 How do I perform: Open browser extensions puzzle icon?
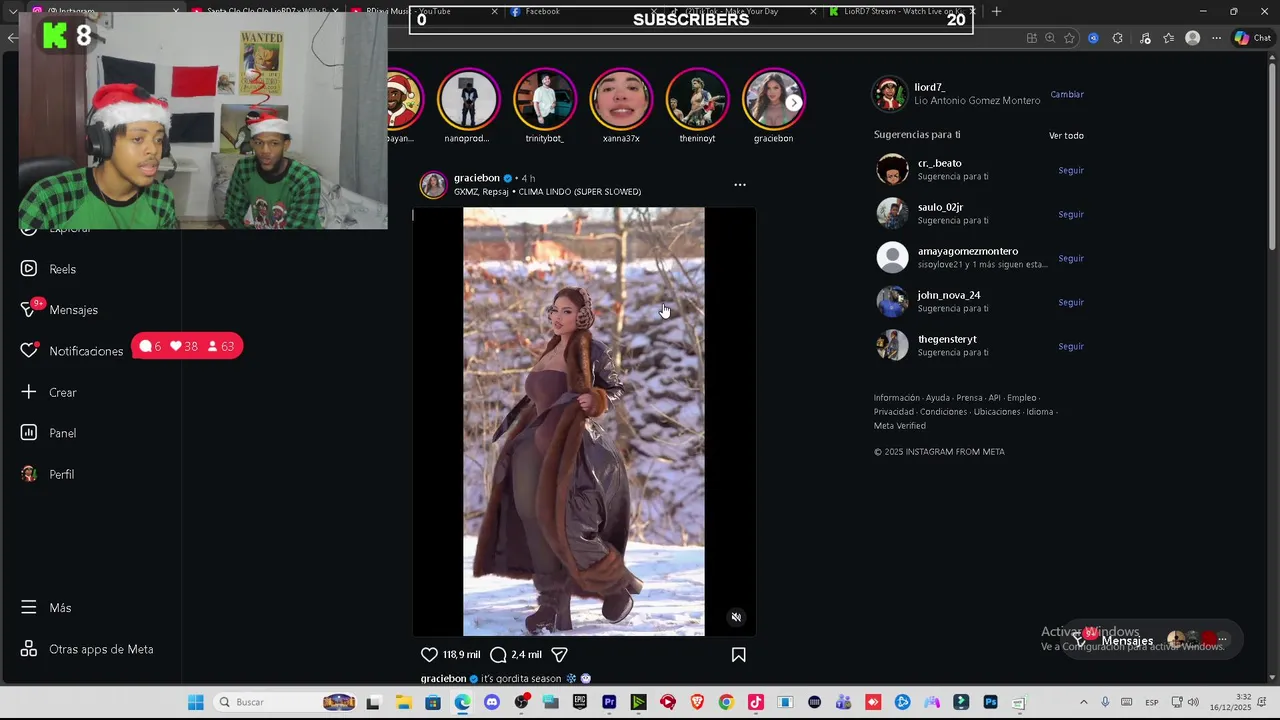click(1117, 38)
